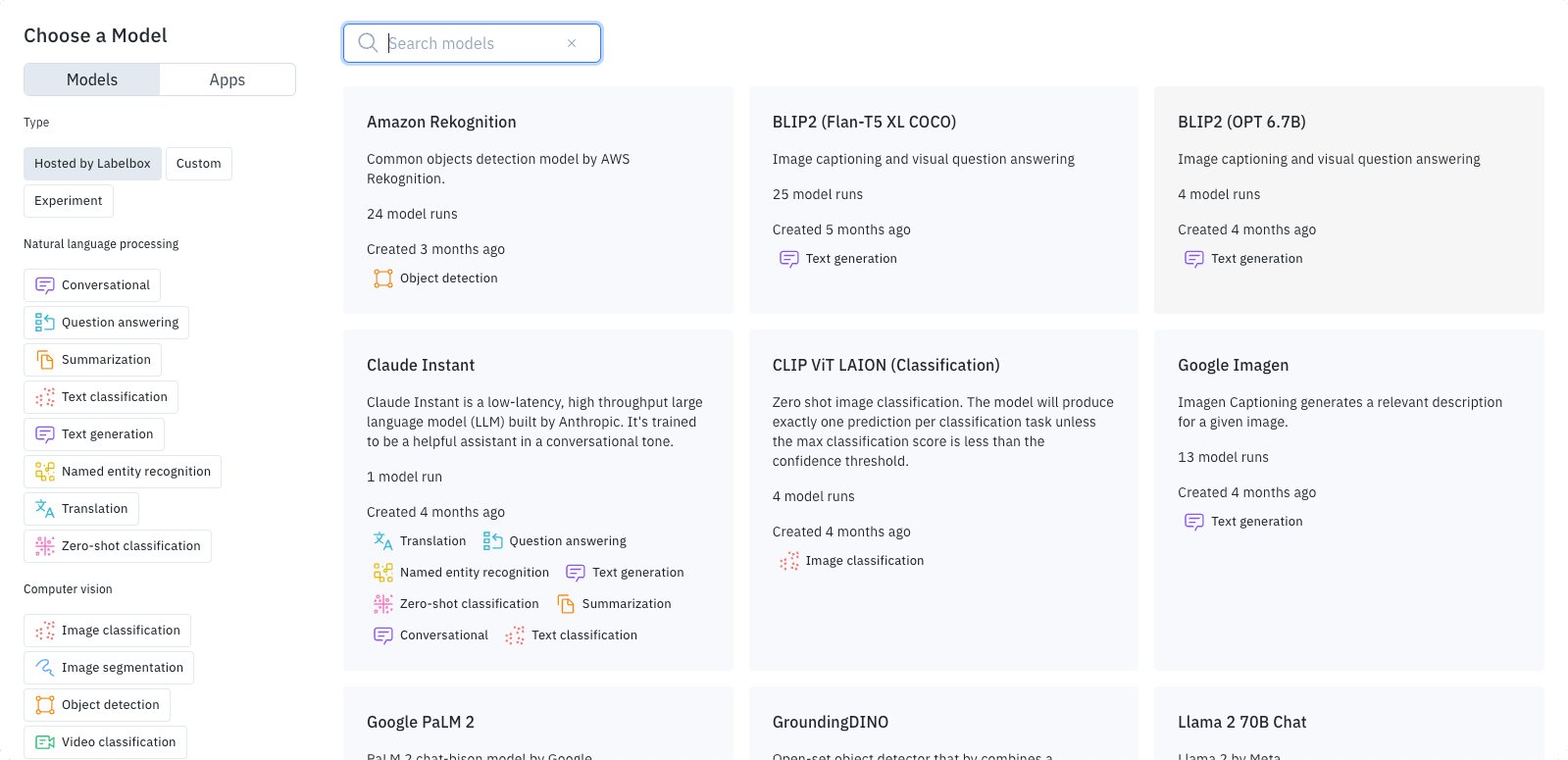Click Translation icon on Claude Instant card

[x=383, y=541]
